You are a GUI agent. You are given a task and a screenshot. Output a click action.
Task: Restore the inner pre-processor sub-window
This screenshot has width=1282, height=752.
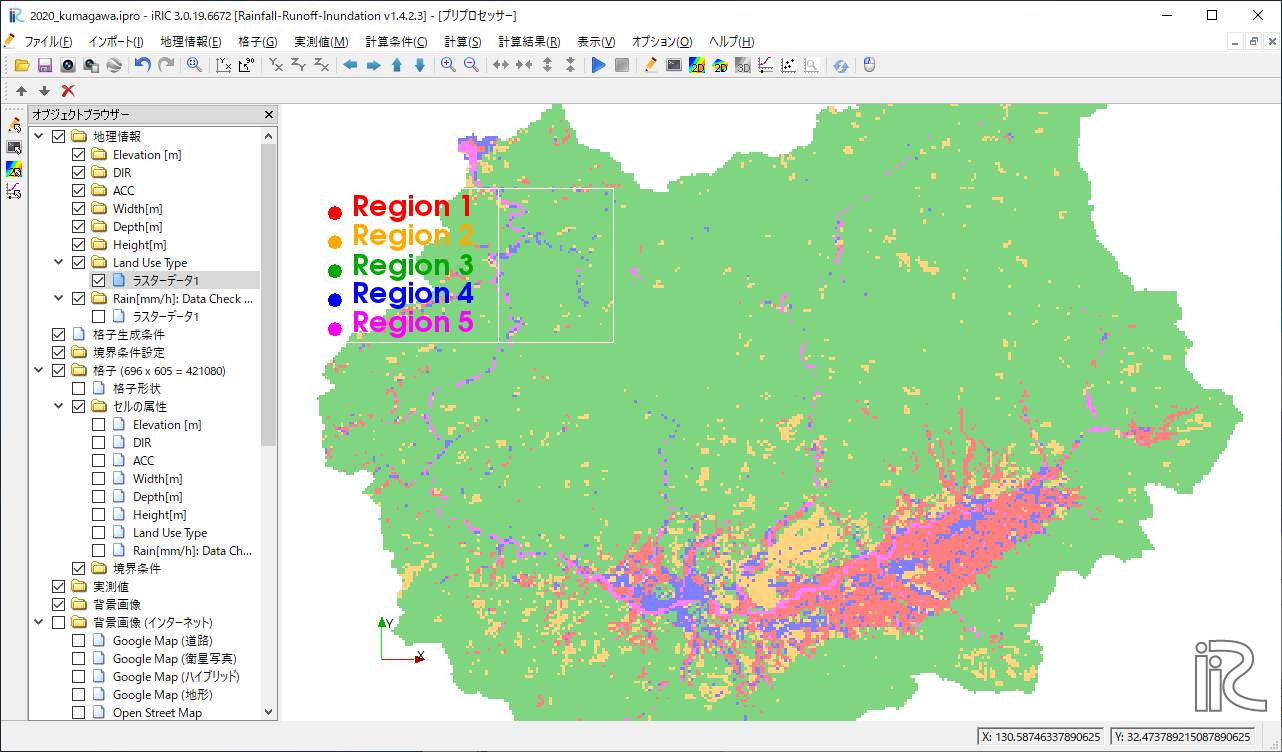pyautogui.click(x=1253, y=41)
